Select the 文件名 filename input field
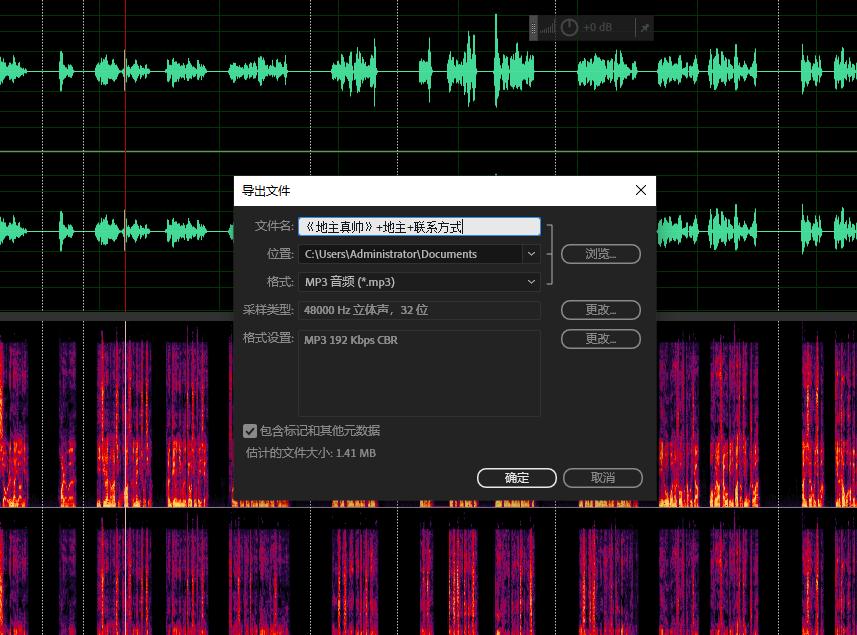The width and height of the screenshot is (857, 635). click(x=420, y=226)
